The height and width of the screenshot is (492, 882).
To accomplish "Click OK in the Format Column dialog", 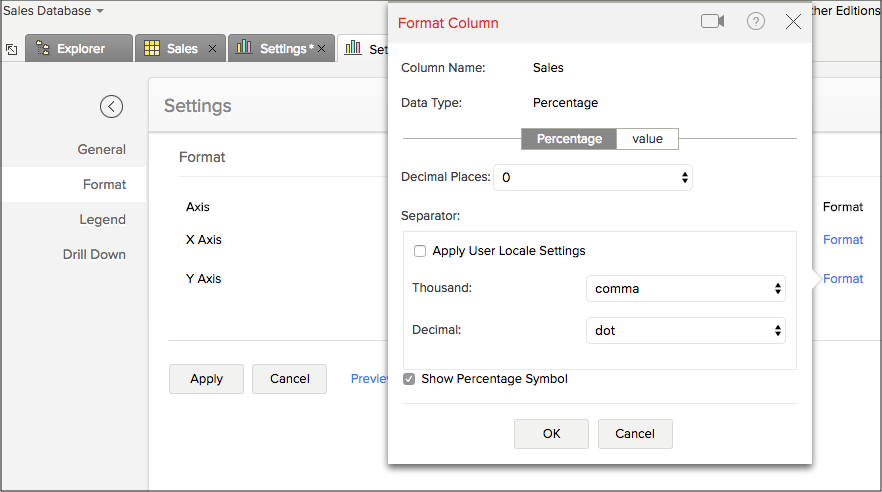I will pos(551,433).
